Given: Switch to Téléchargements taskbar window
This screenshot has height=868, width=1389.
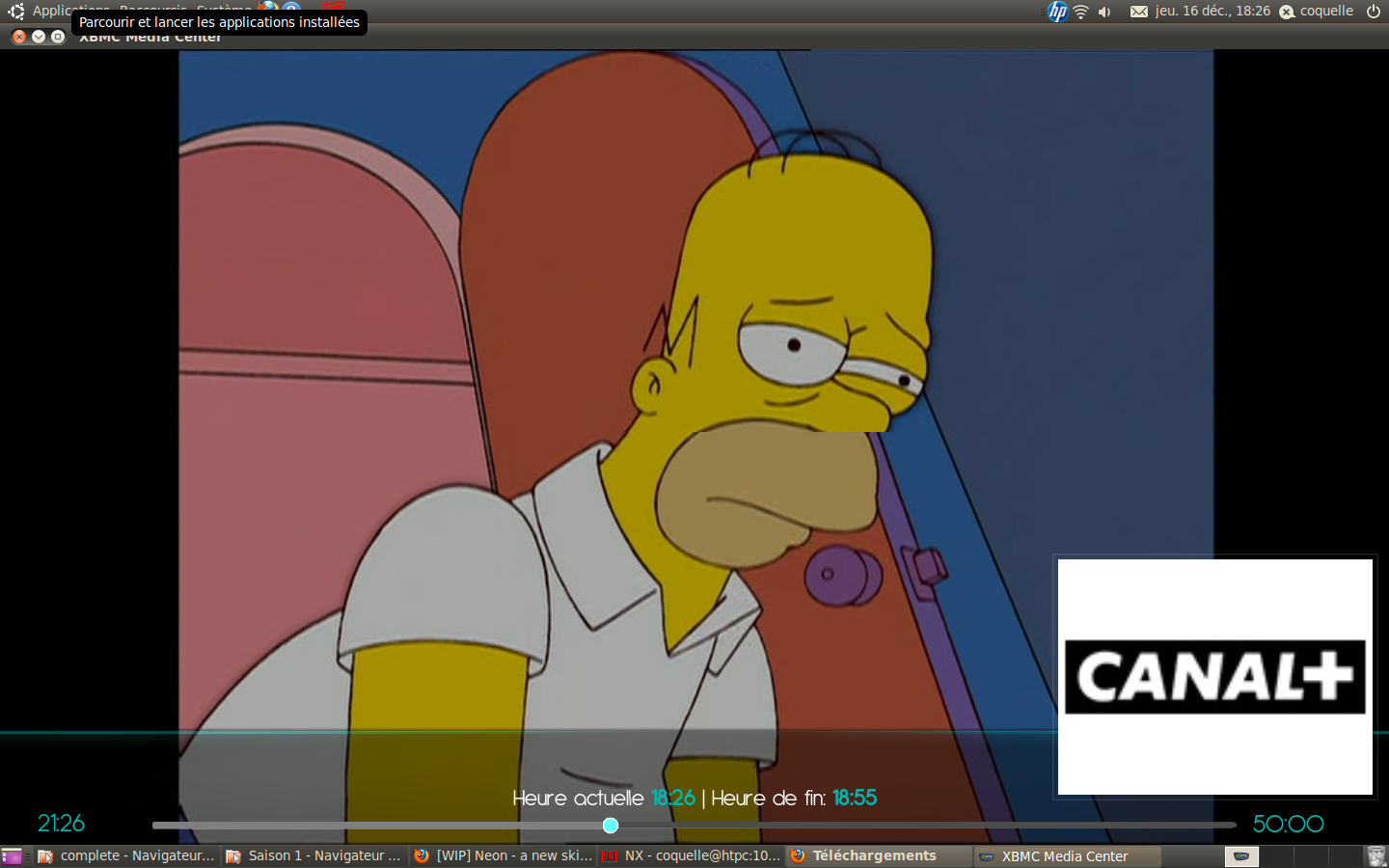Looking at the screenshot, I should tap(879, 856).
